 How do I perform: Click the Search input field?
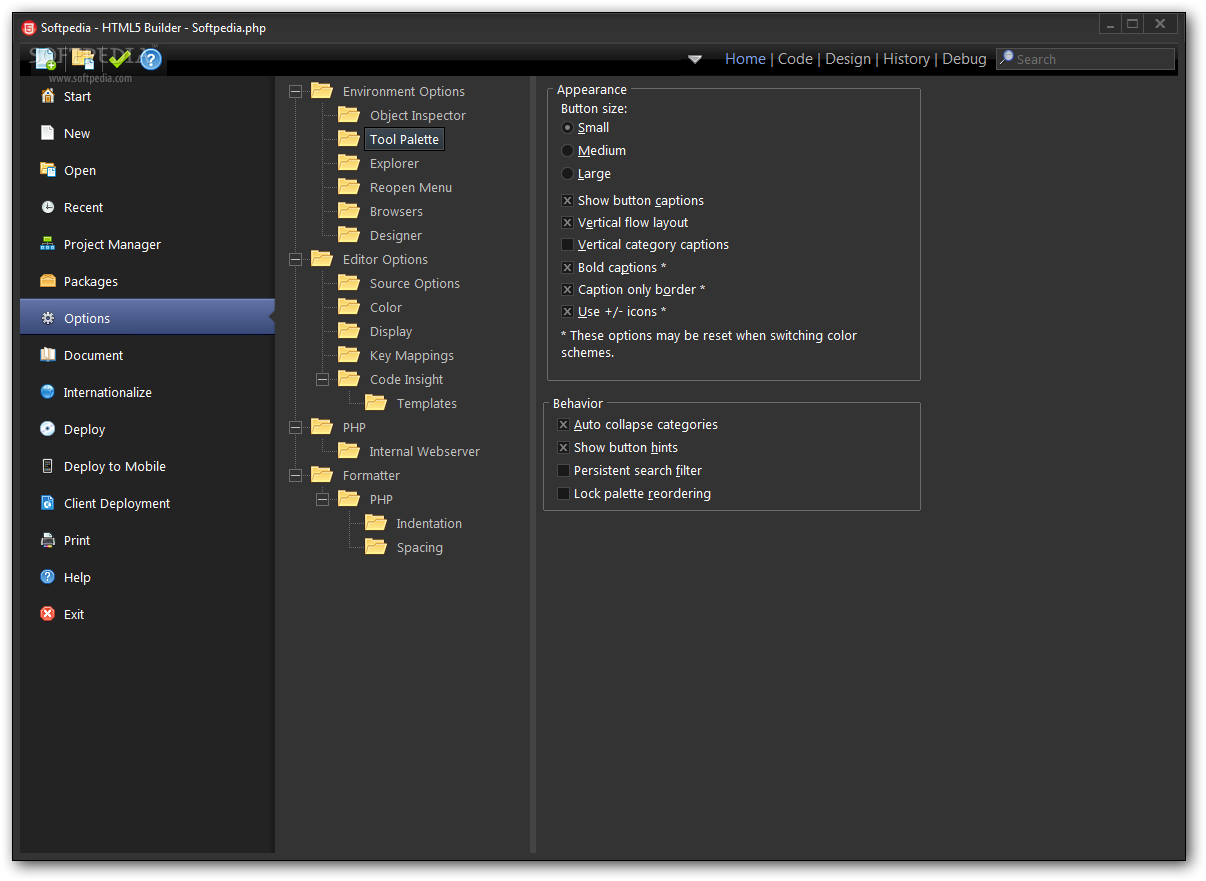1092,60
